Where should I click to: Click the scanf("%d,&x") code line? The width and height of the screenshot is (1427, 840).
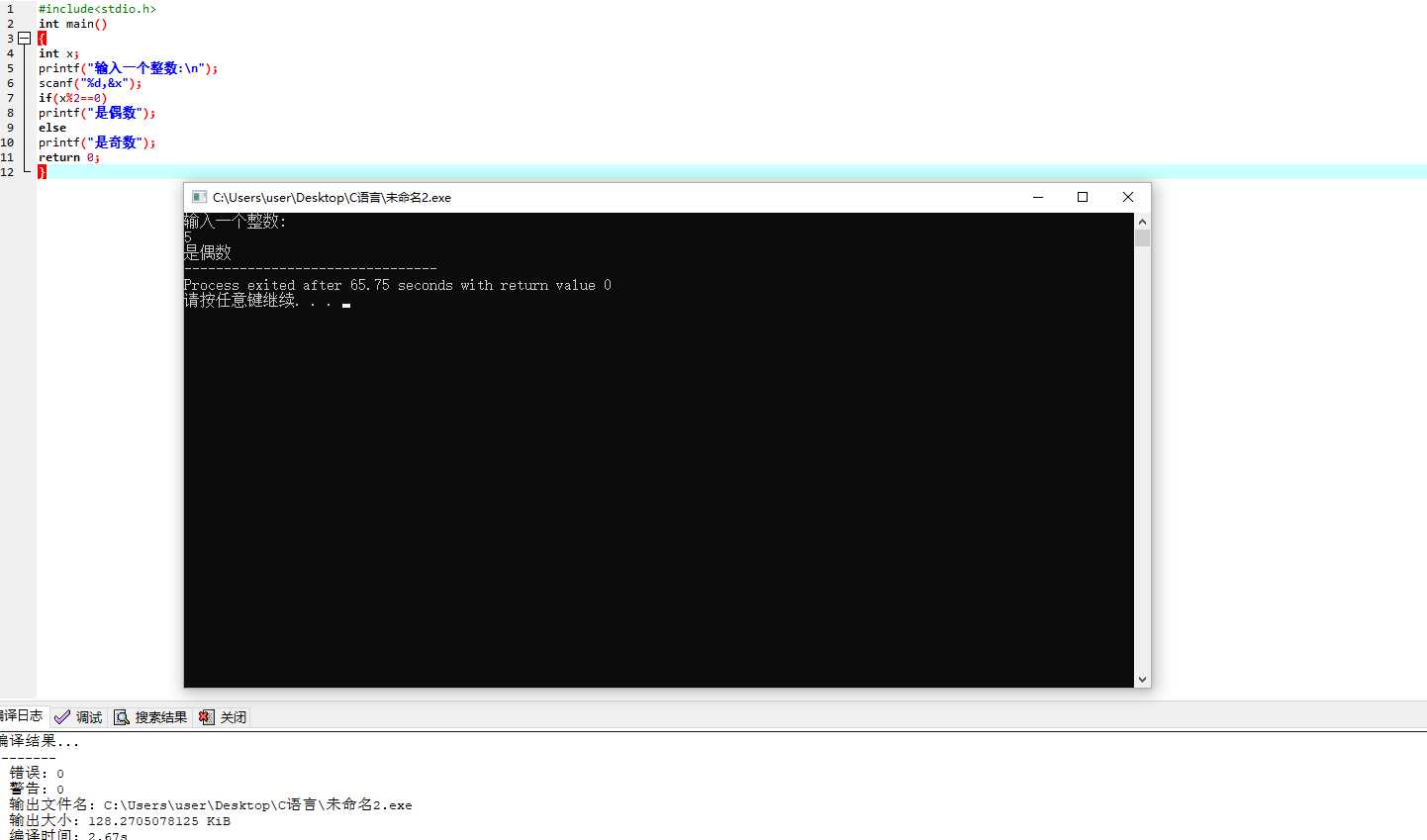click(x=90, y=83)
